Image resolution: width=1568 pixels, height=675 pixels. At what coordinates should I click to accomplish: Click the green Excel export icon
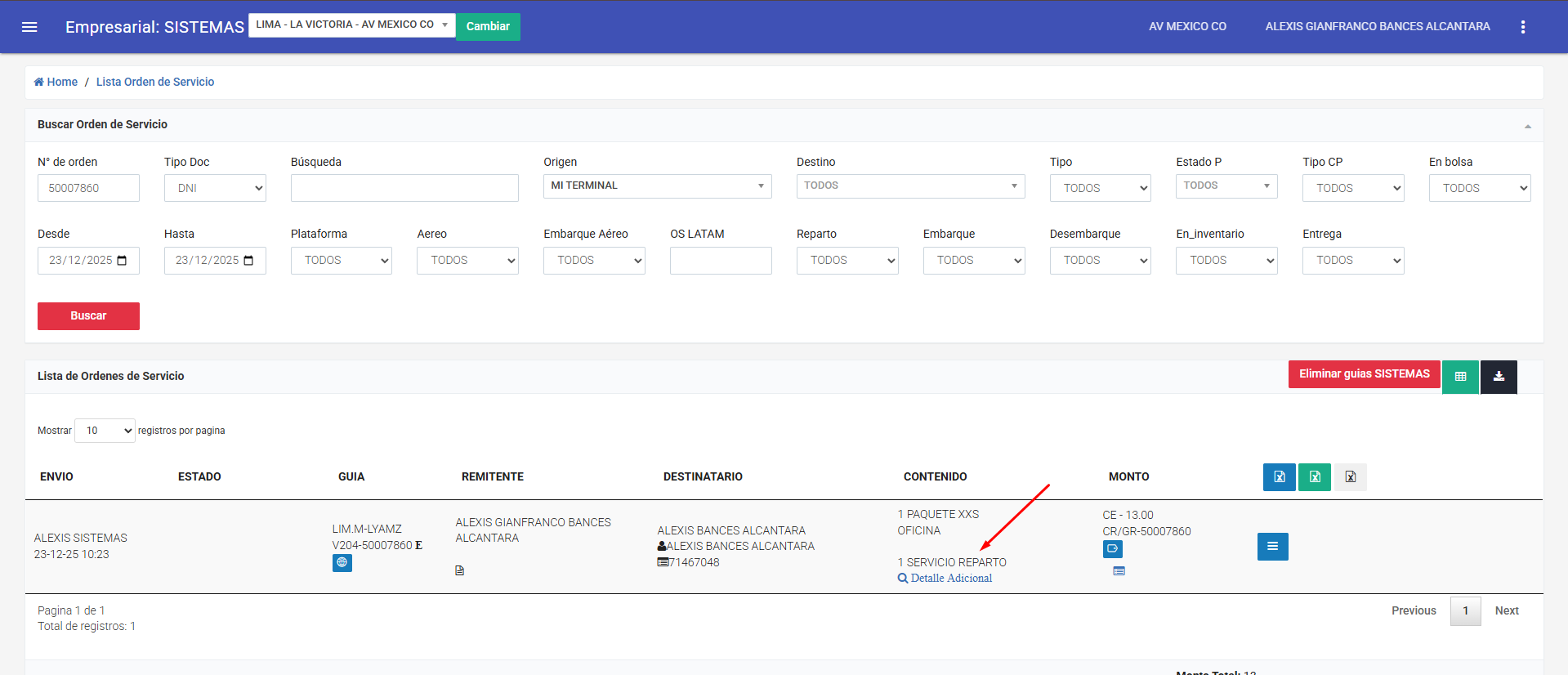click(1315, 477)
